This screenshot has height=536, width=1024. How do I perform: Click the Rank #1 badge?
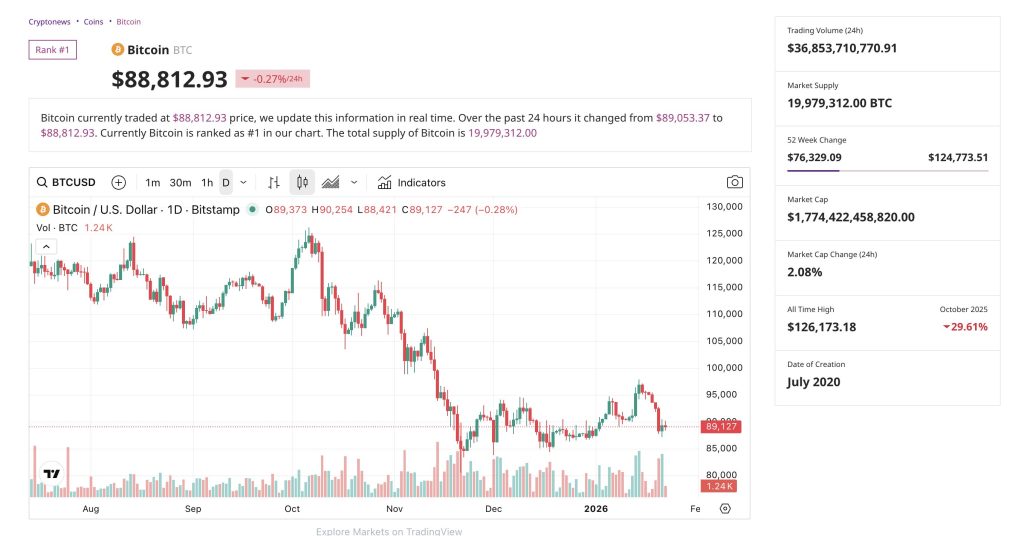[x=52, y=50]
